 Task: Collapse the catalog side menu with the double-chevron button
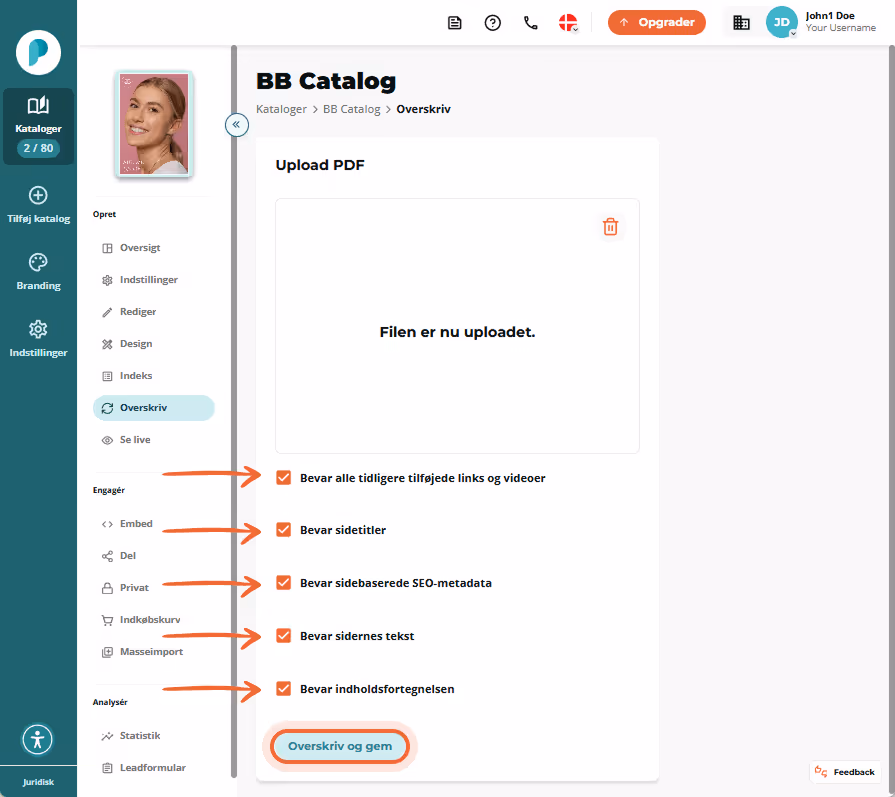click(x=236, y=124)
